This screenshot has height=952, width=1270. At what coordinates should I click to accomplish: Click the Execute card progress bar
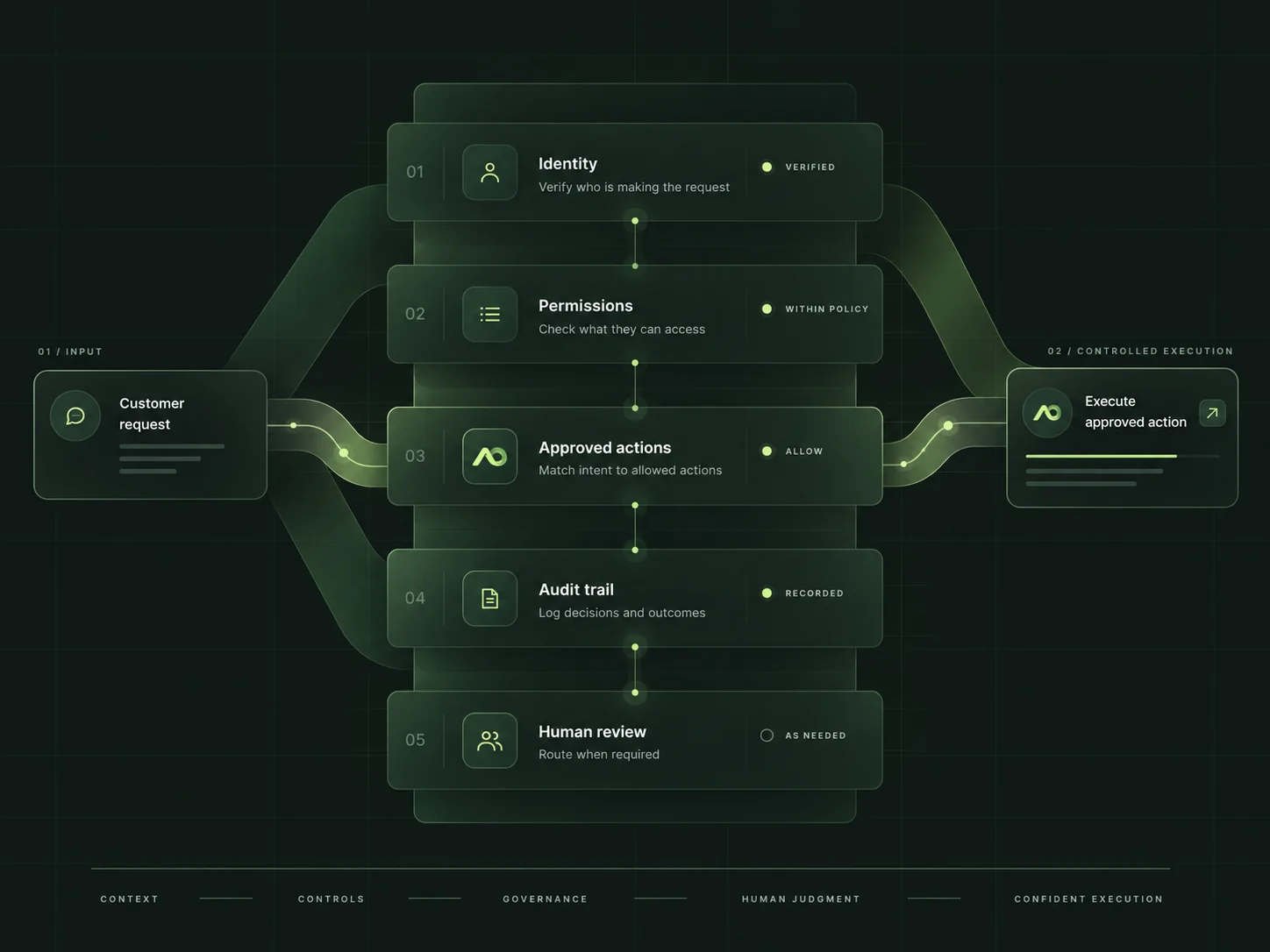[1123, 456]
